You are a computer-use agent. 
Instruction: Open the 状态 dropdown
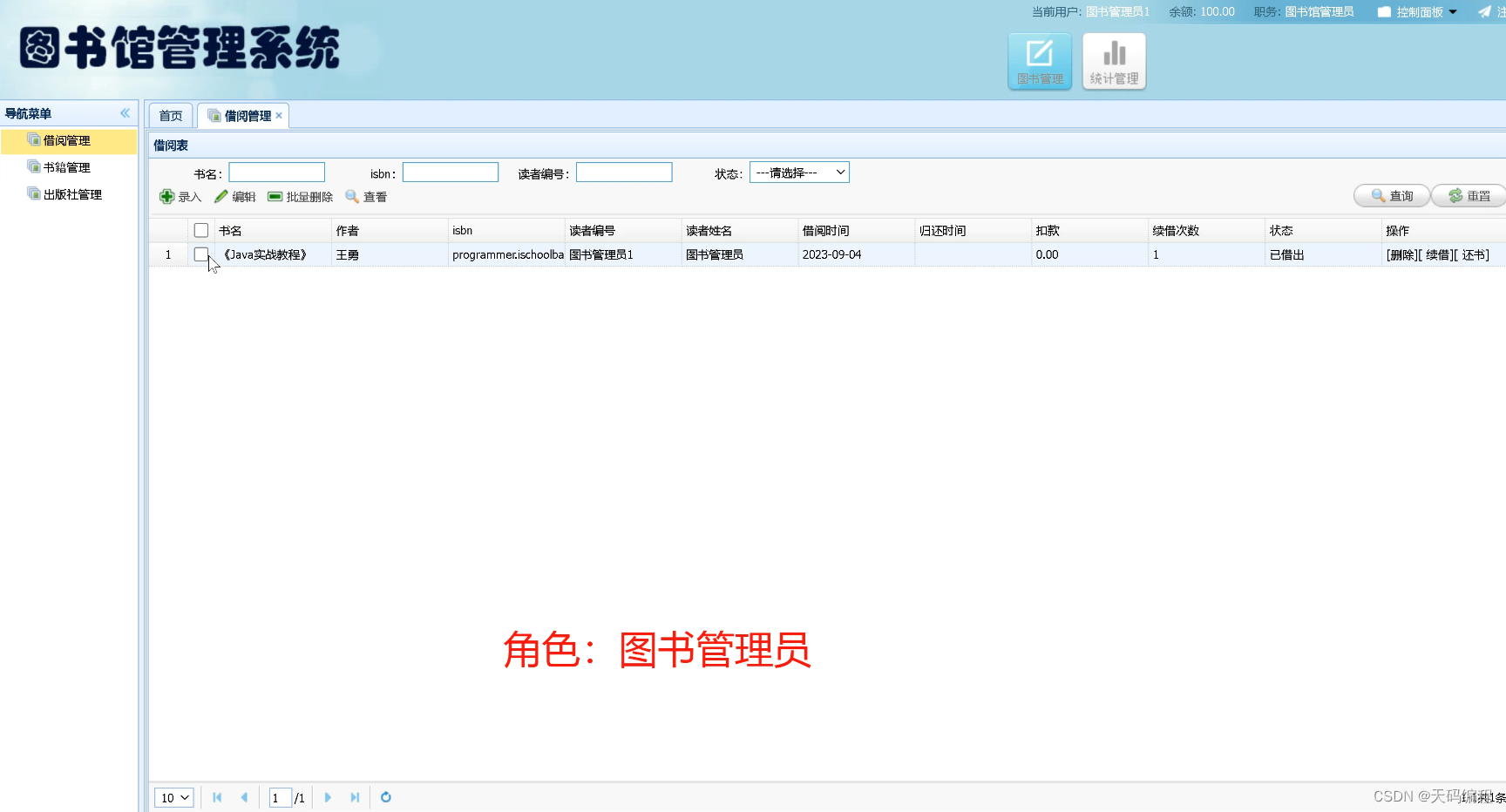[x=799, y=173]
